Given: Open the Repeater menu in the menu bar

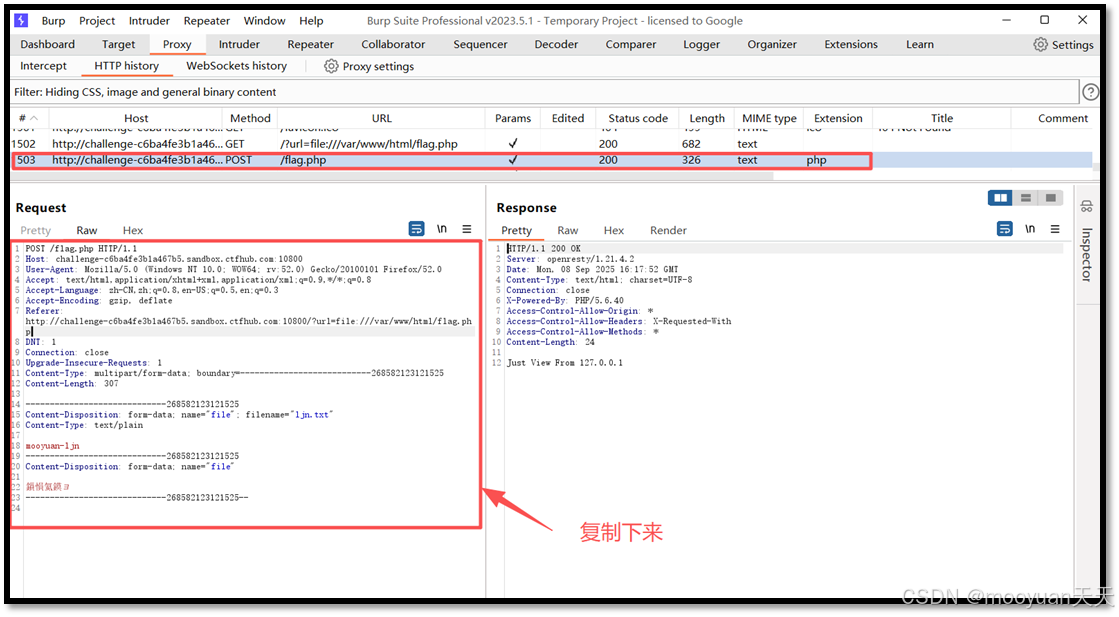Looking at the screenshot, I should (206, 20).
